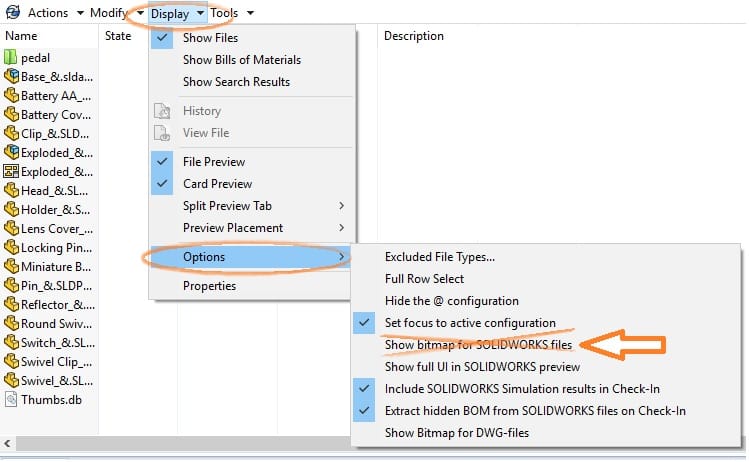The height and width of the screenshot is (462, 749).
Task: Disable the File Preview option
Action: click(x=213, y=162)
